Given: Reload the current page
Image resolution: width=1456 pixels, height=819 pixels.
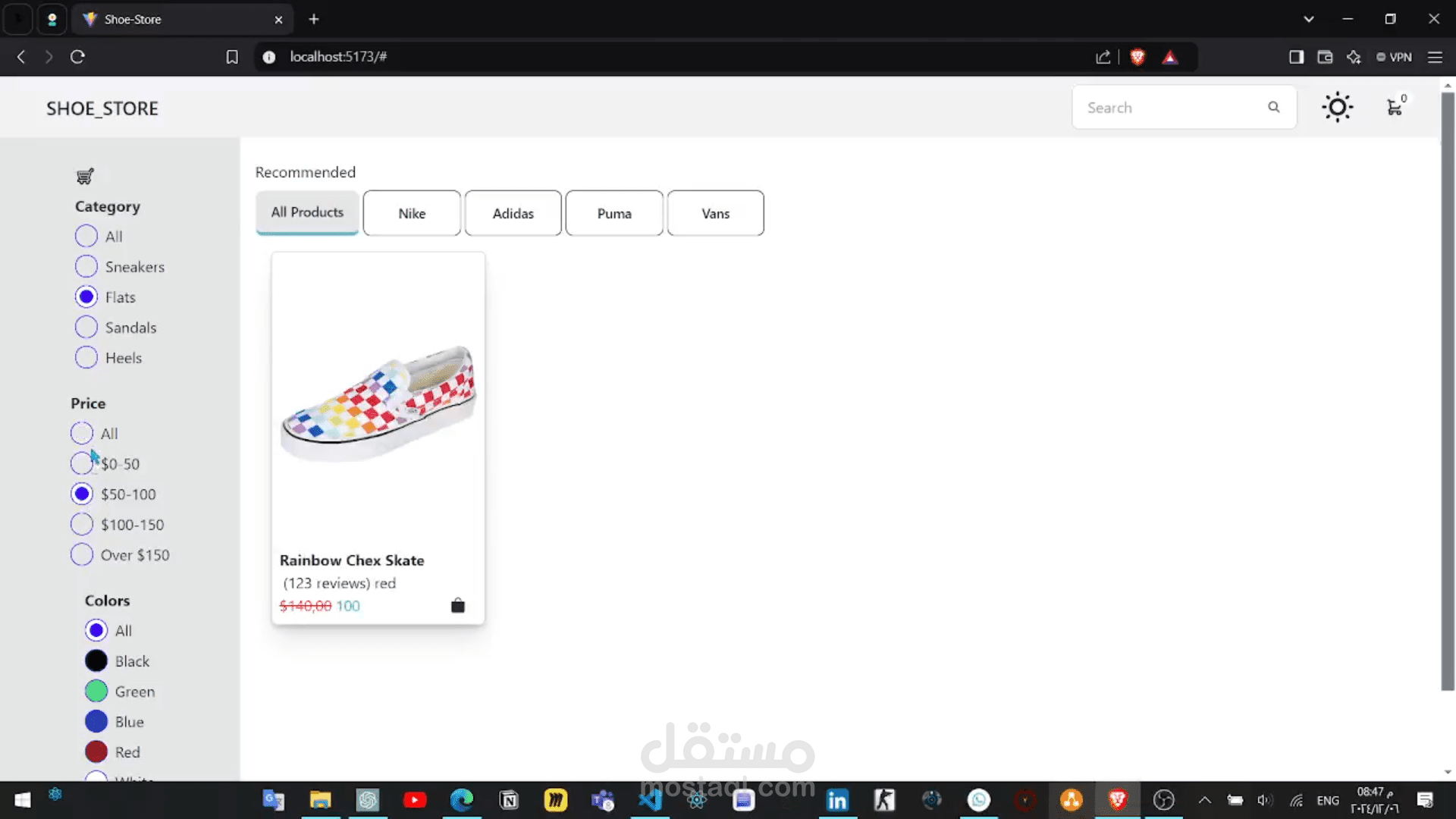Looking at the screenshot, I should click(77, 57).
